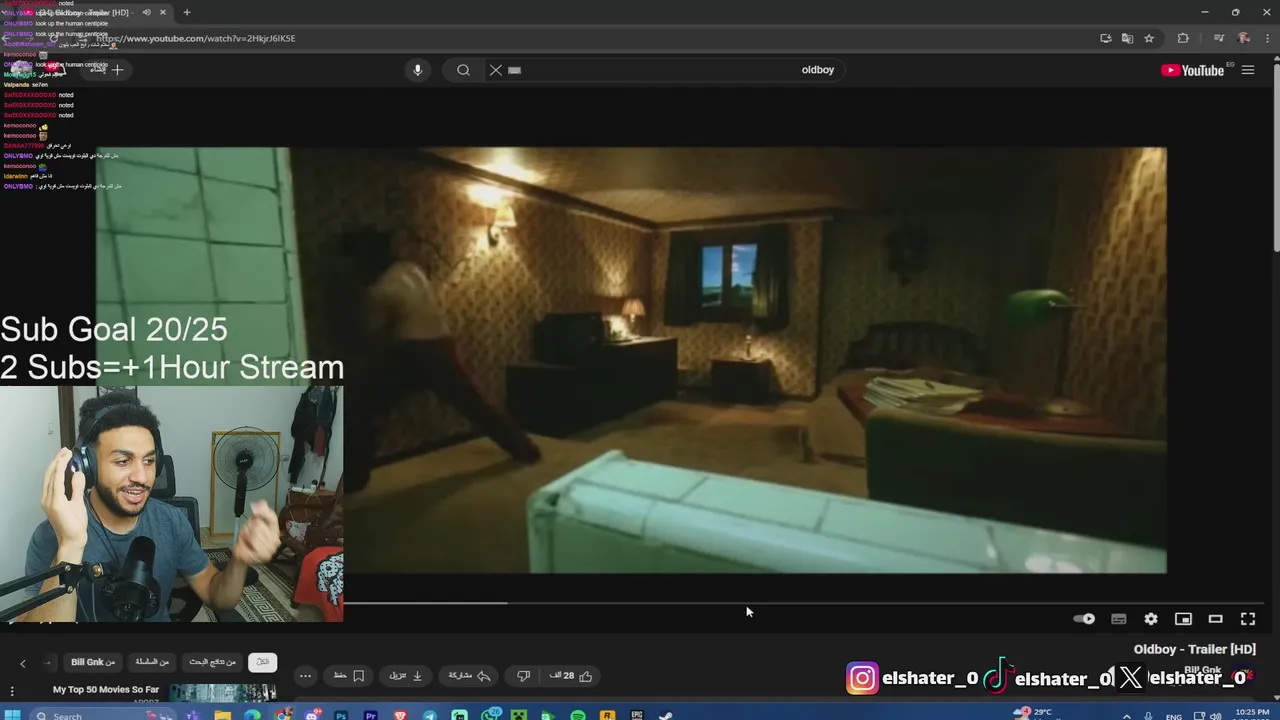Switch to theater mode

pos(1216,619)
